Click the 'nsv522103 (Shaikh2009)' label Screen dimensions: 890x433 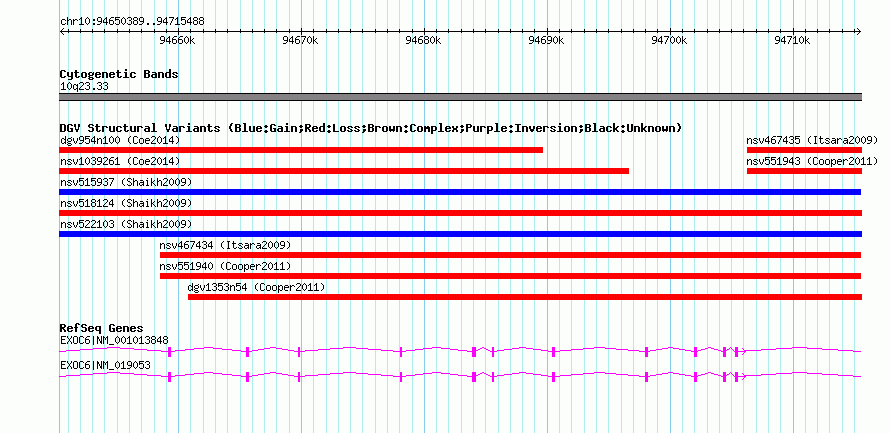pos(126,224)
